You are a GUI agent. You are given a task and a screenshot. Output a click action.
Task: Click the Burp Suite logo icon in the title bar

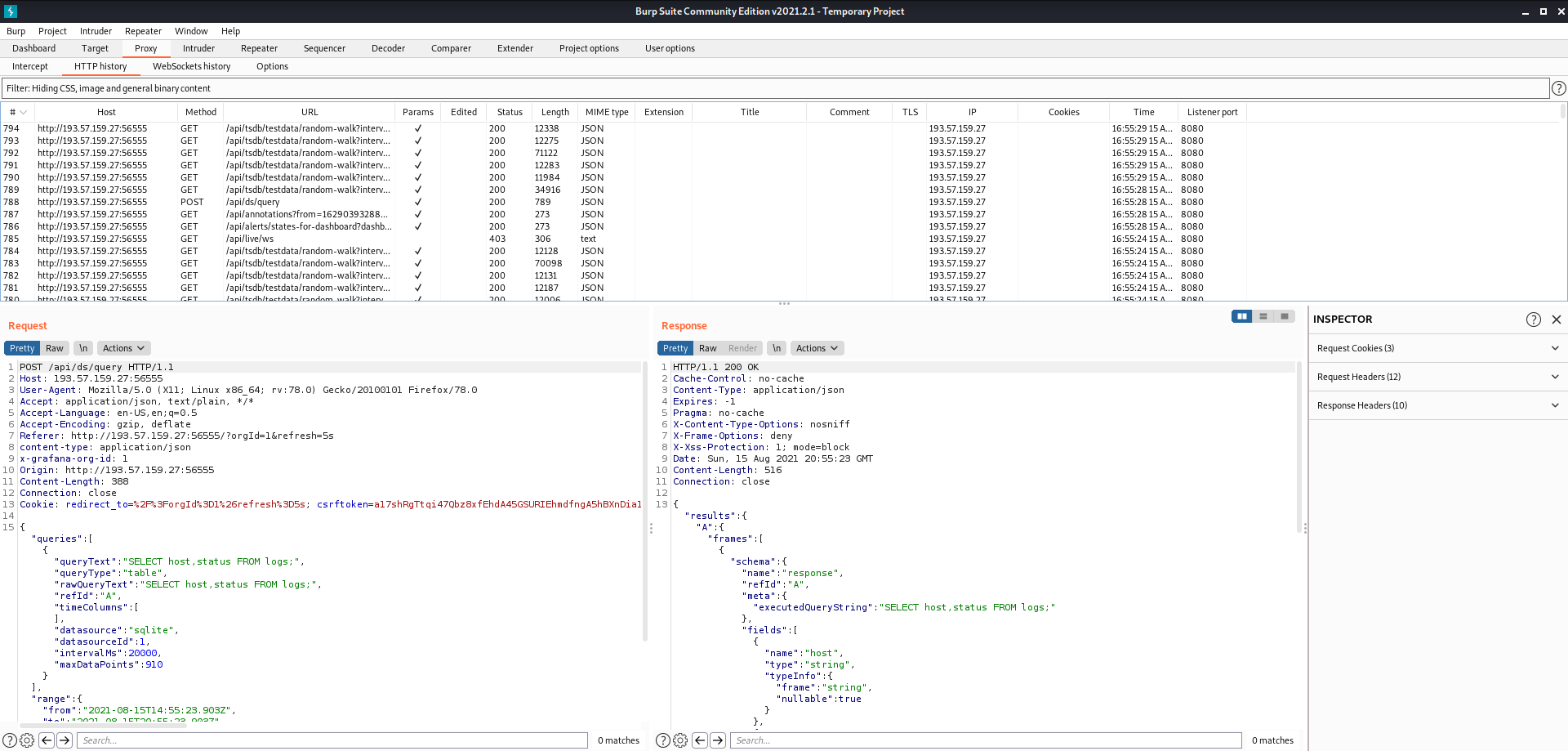tap(11, 11)
